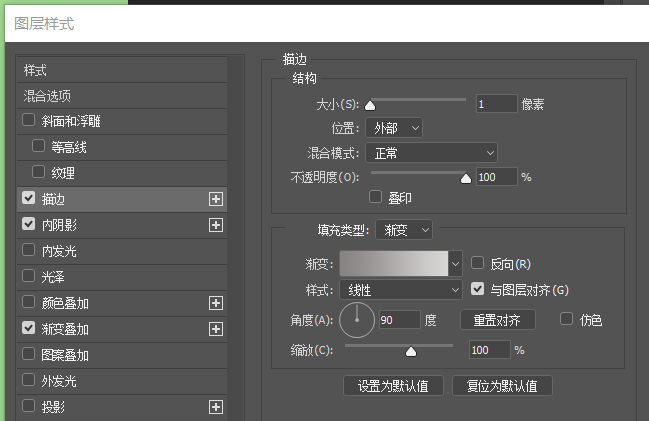
Task: Add another 颜色叠加 effect with plus icon
Action: 216,303
